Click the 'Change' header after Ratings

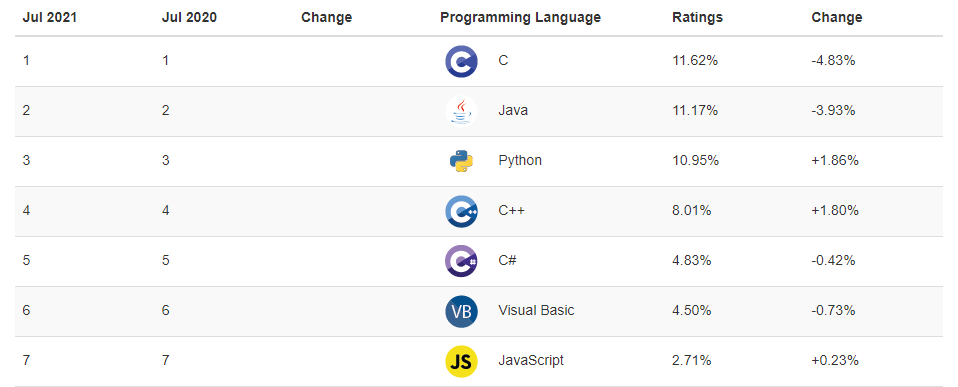[837, 18]
